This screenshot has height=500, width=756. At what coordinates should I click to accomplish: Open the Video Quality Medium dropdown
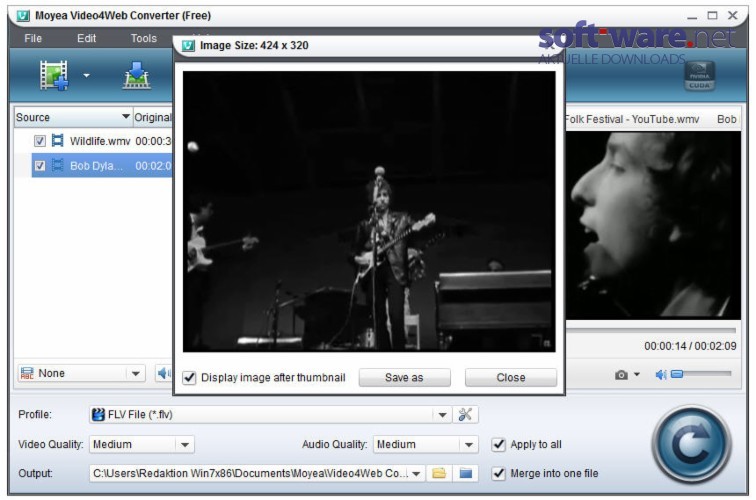142,445
